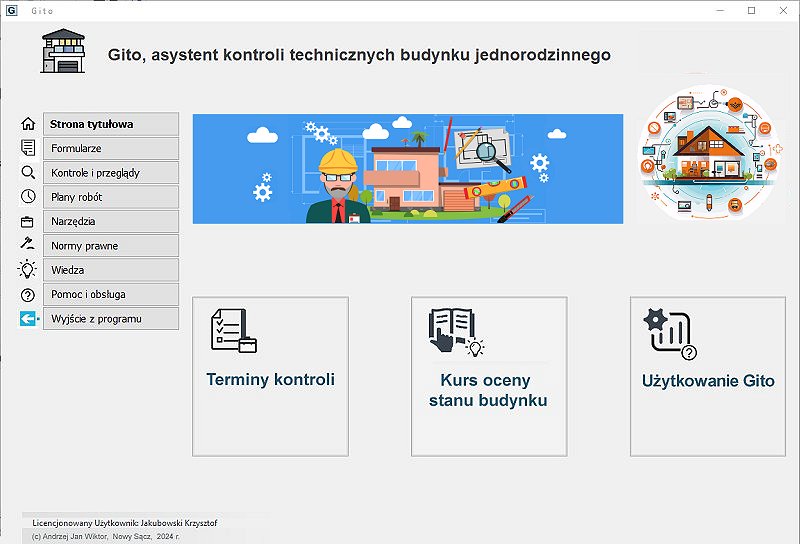
Task: Click the toolbox icon beside Narzędzia
Action: [x=28, y=221]
